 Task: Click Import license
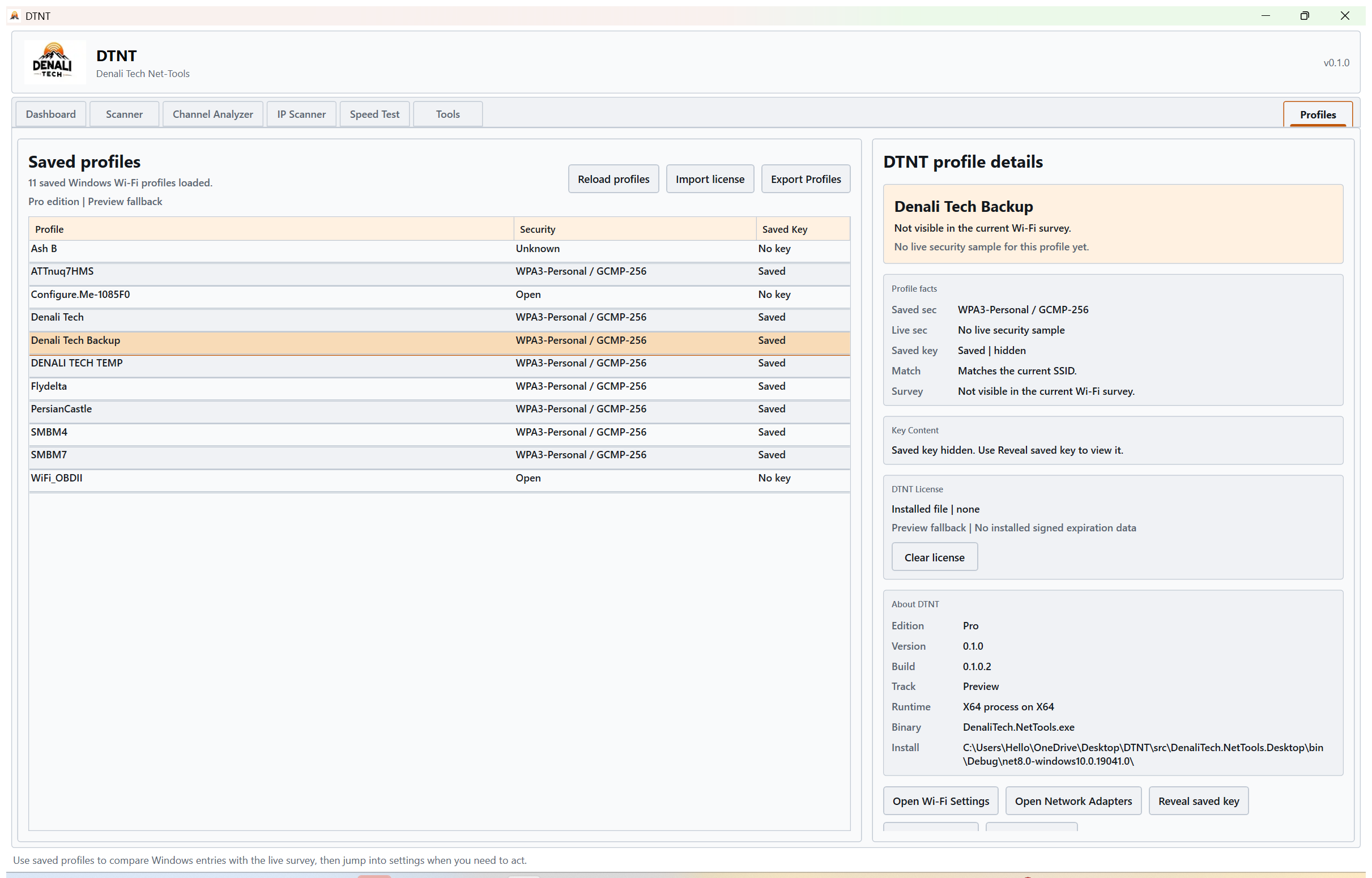click(x=710, y=178)
